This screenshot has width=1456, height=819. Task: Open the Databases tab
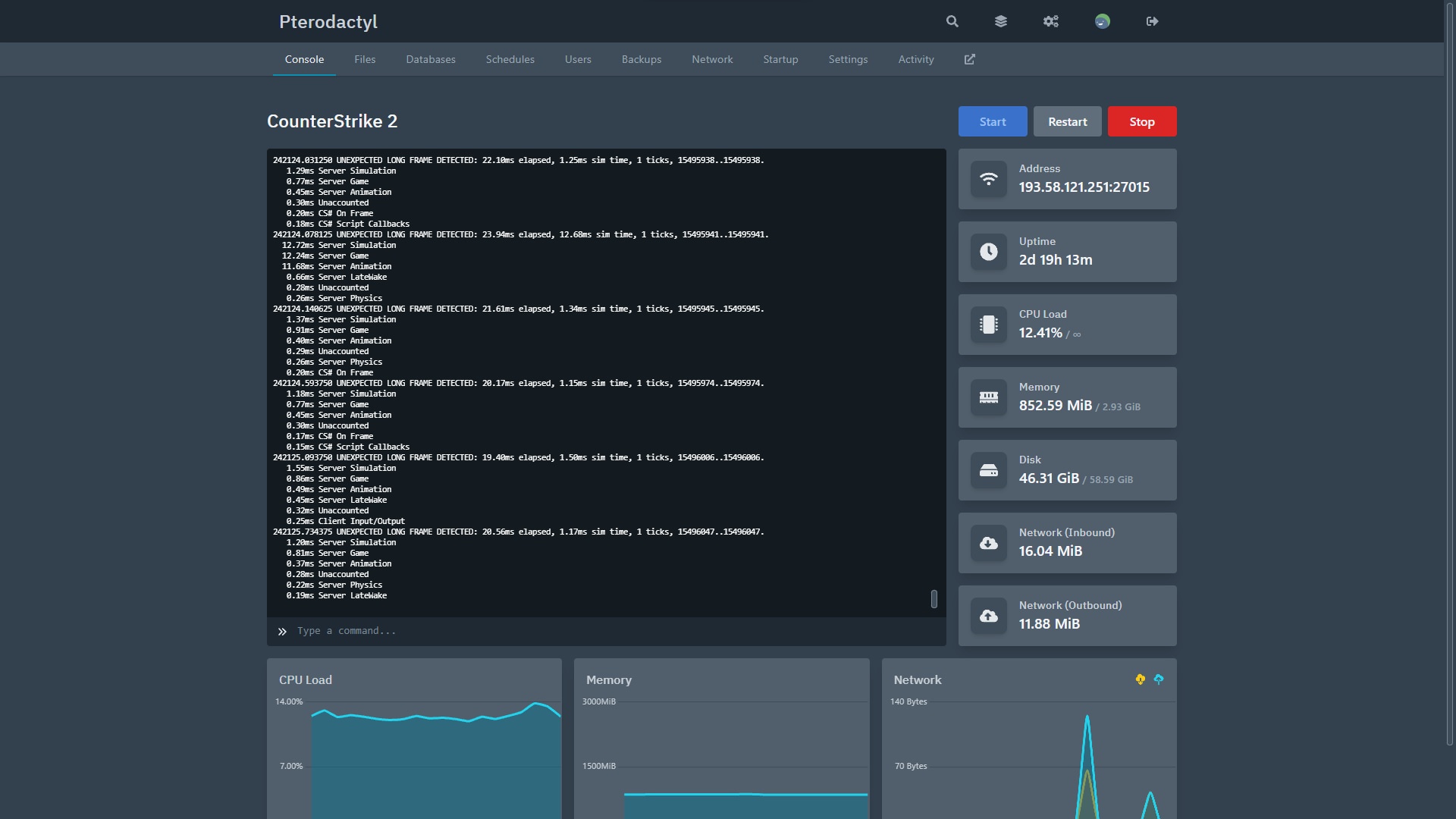431,59
